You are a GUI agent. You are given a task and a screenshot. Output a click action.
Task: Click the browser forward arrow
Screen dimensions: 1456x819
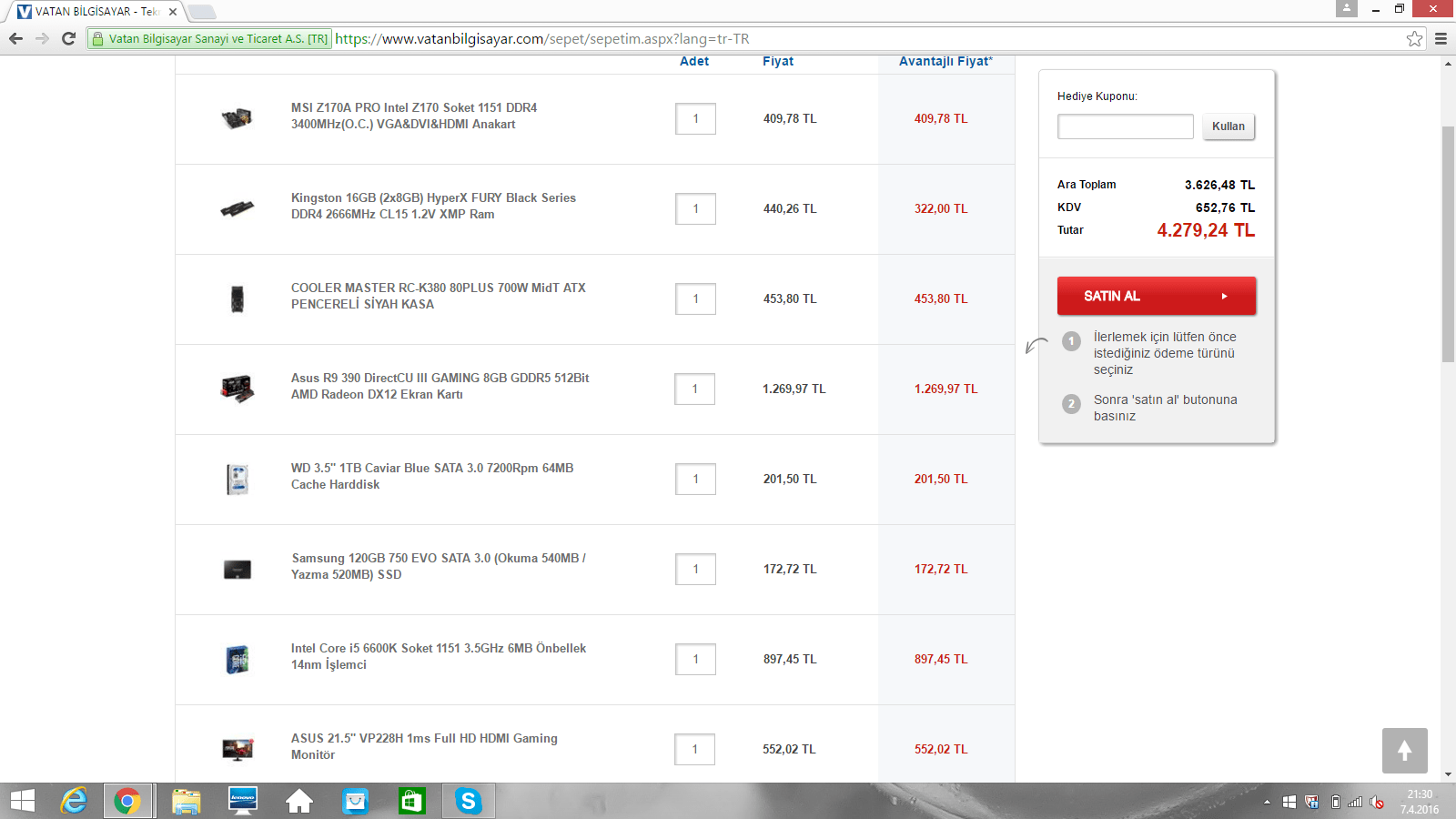[x=42, y=38]
